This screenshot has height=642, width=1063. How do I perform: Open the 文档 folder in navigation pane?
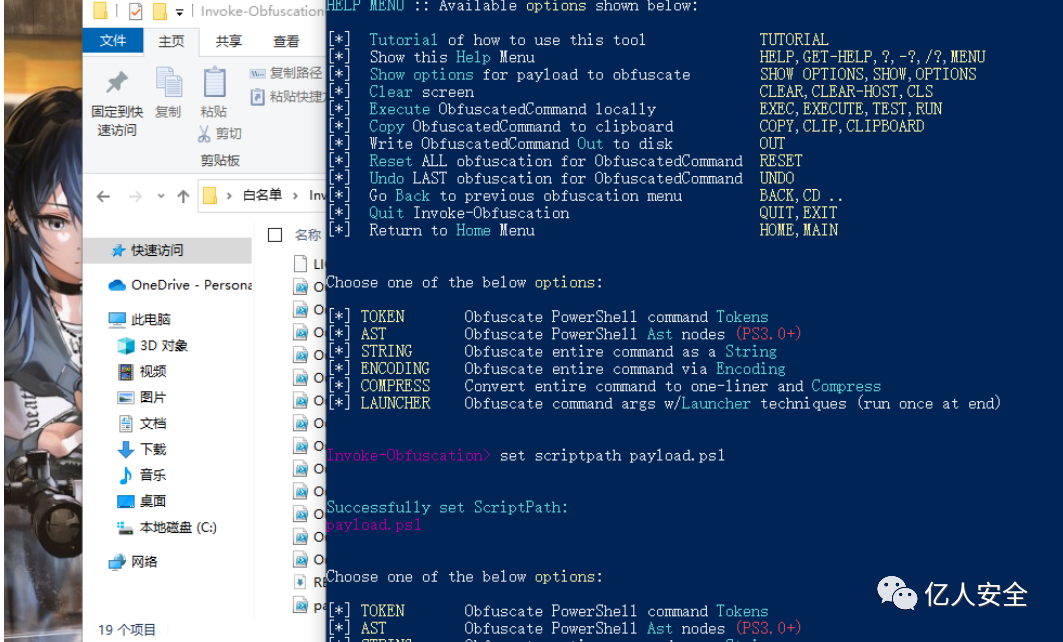(x=142, y=424)
